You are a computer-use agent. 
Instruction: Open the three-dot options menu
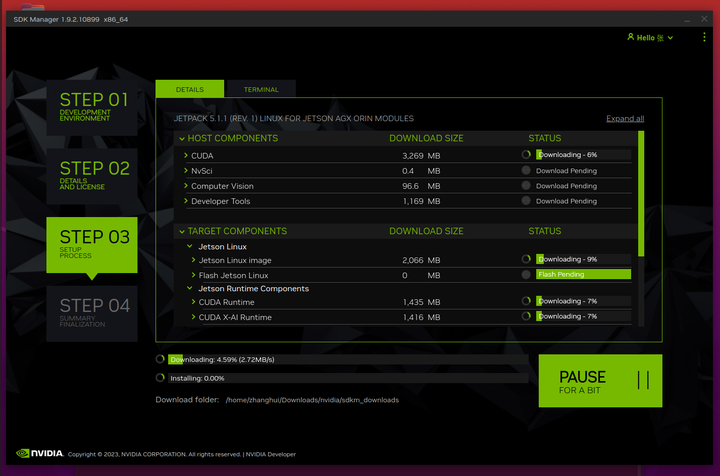704,37
